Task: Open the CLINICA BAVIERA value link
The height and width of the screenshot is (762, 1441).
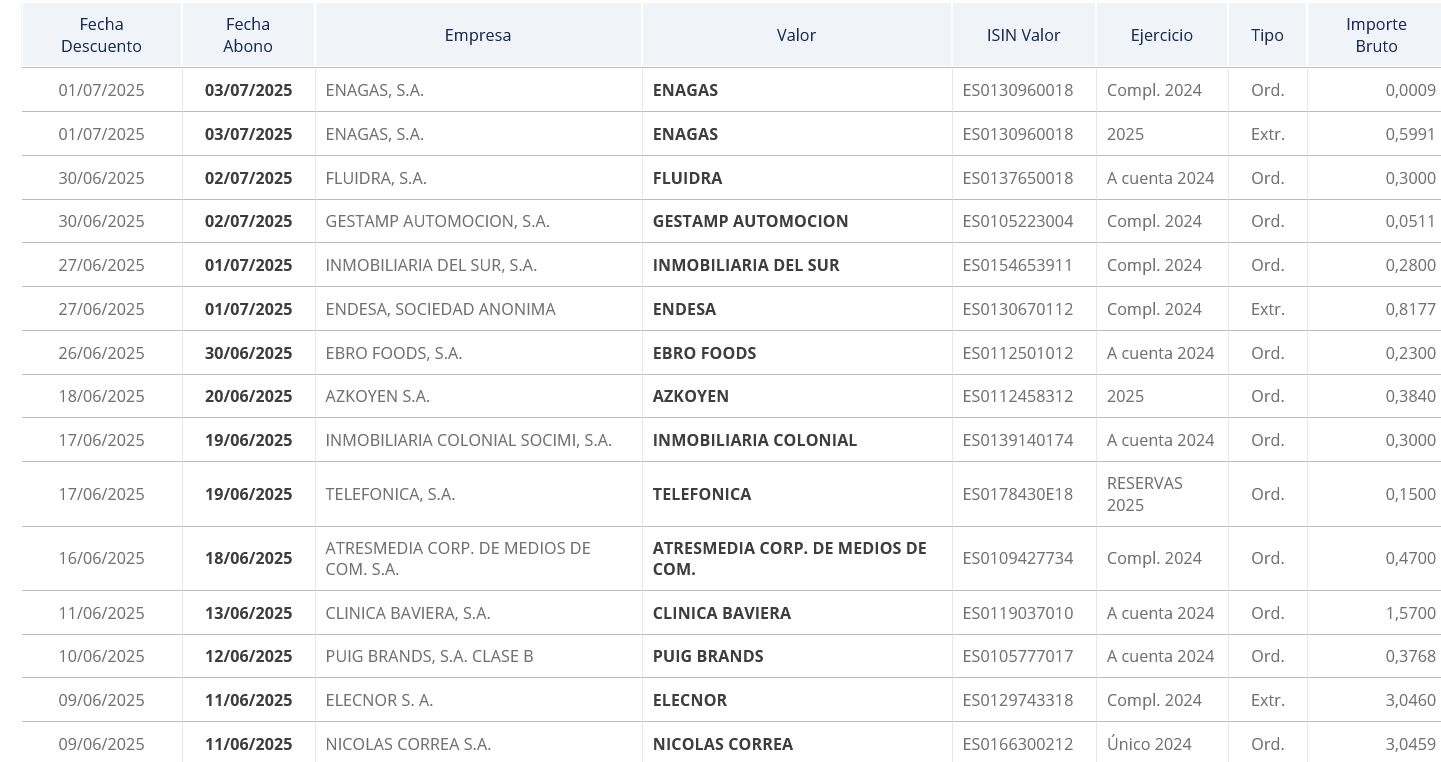Action: (722, 613)
